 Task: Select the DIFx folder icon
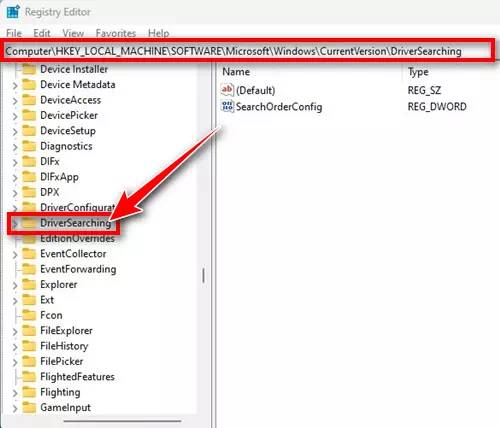(29, 161)
